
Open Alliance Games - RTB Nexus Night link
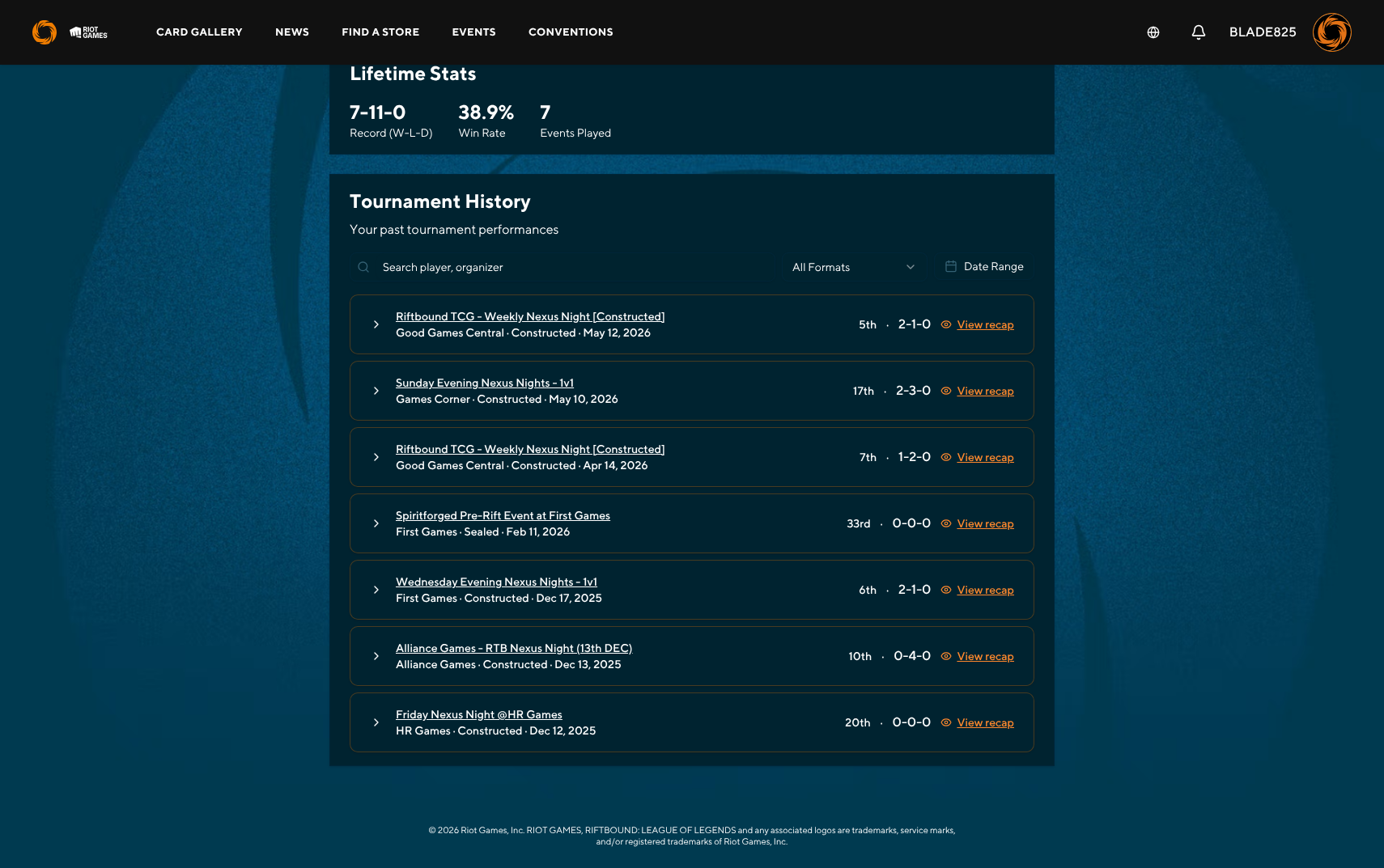pos(514,648)
